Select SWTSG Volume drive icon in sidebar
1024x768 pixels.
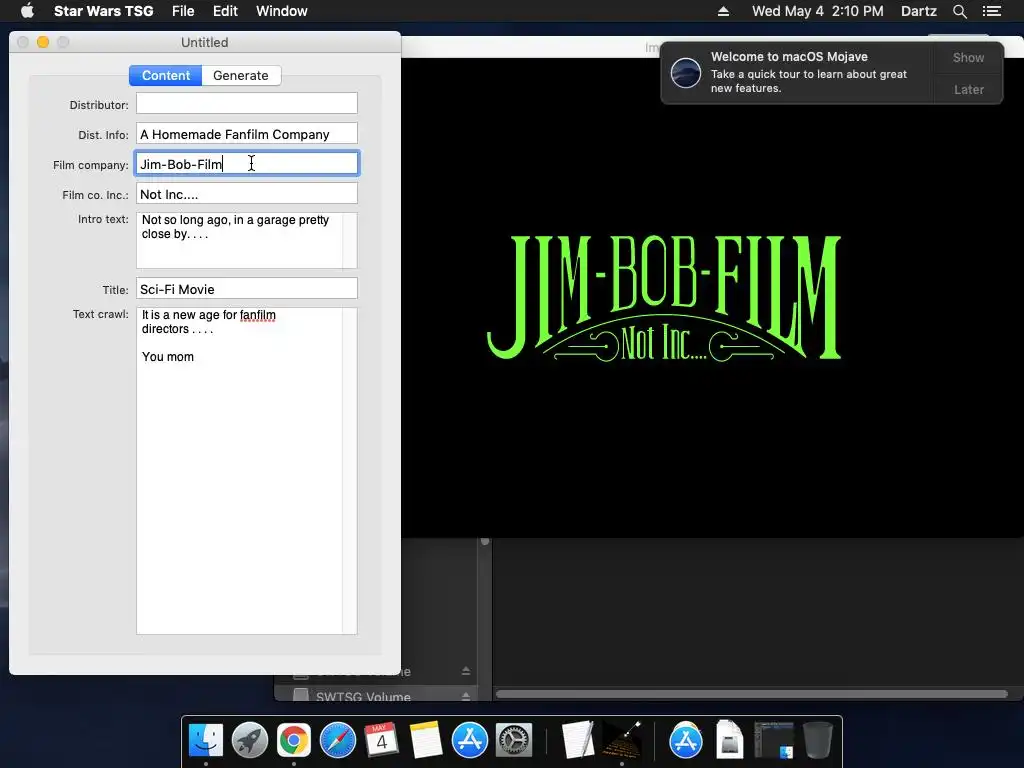300,695
